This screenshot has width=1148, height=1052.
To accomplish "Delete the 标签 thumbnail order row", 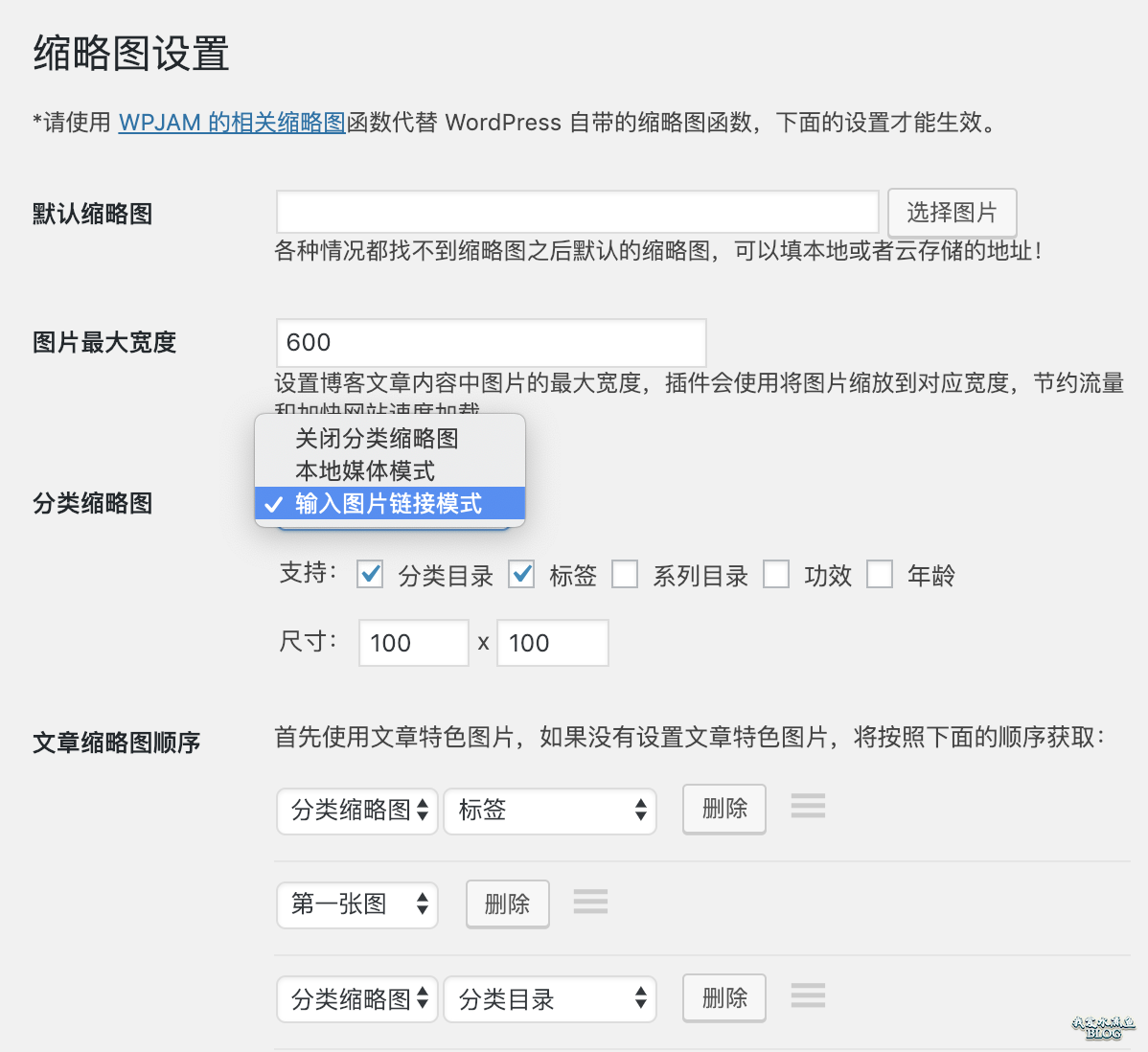I will (x=724, y=809).
